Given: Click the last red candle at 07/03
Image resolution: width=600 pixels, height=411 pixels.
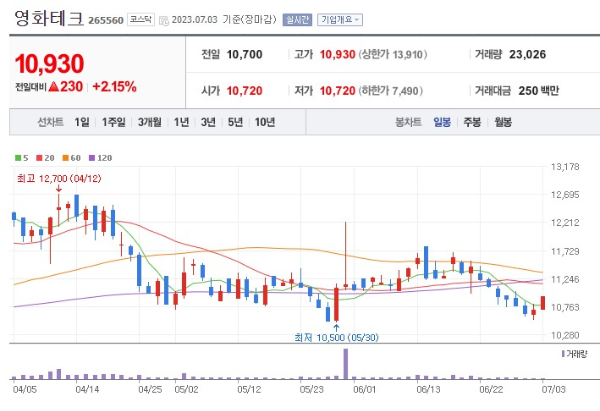Looking at the screenshot, I should pos(543,303).
